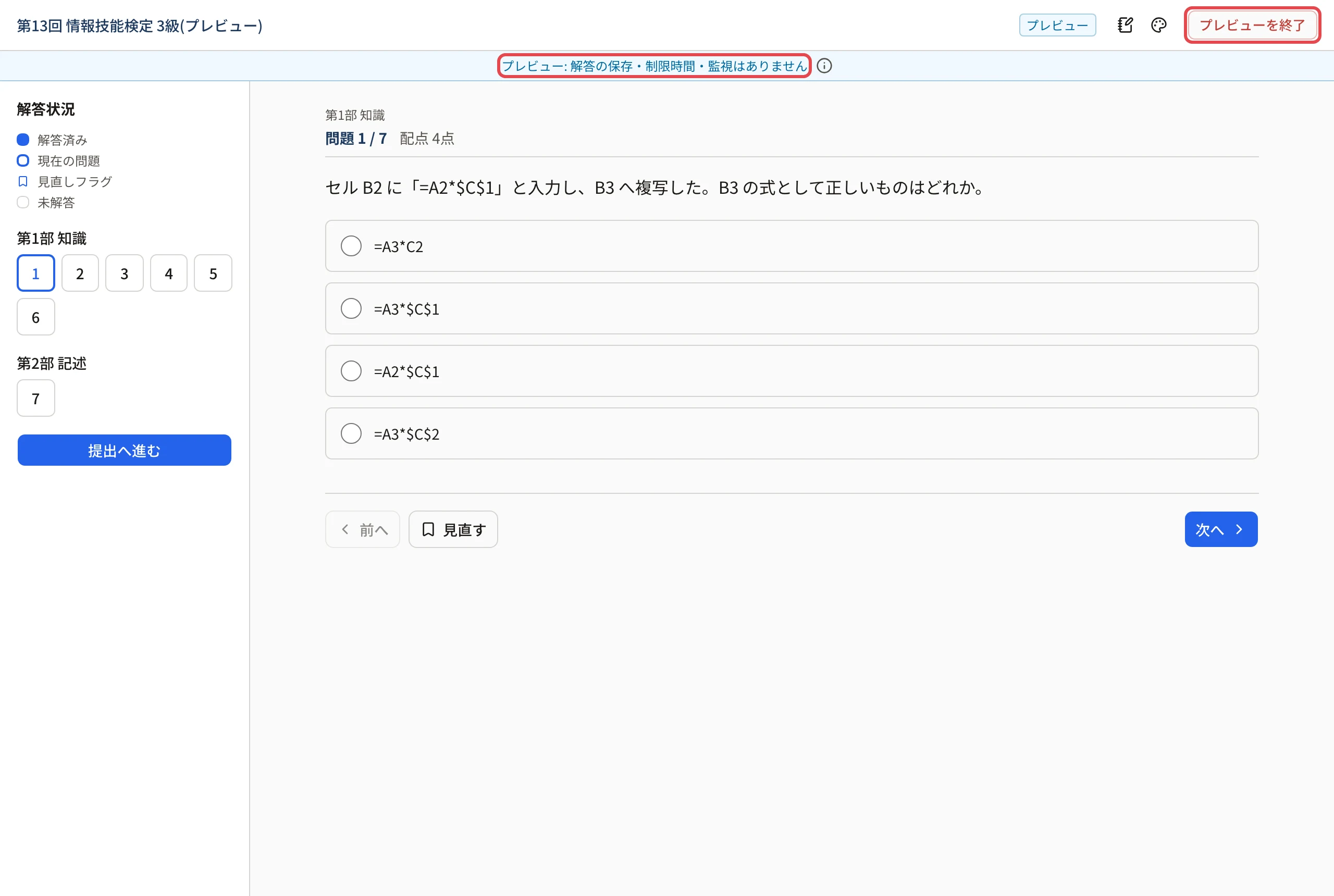
Task: Click the 見直しフラグ legend entry
Action: tap(65, 182)
